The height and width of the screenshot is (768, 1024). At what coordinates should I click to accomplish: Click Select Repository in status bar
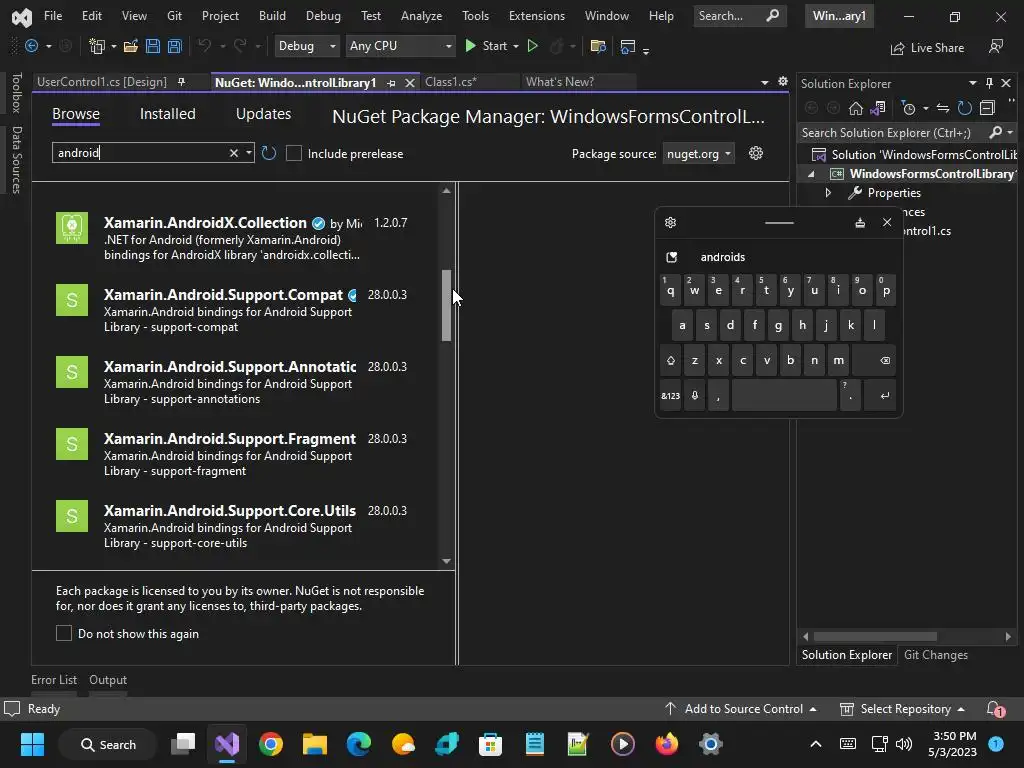tap(902, 709)
